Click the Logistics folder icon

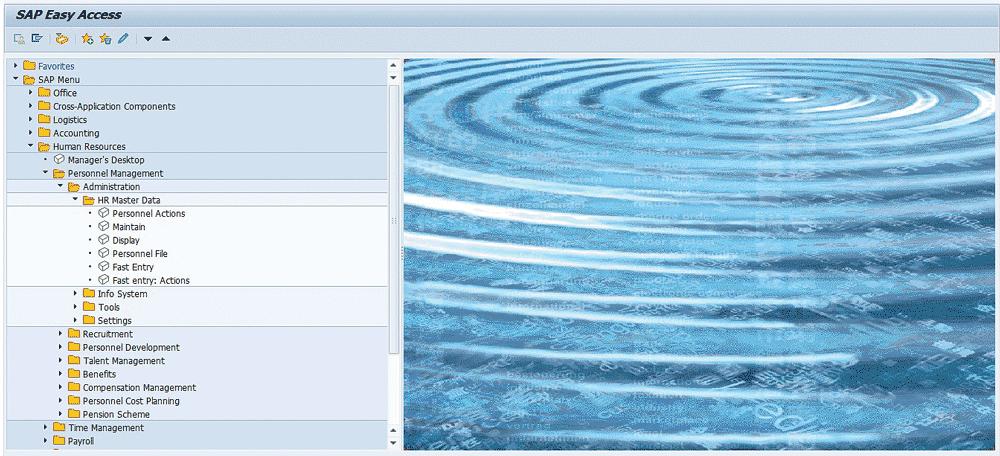click(x=44, y=119)
